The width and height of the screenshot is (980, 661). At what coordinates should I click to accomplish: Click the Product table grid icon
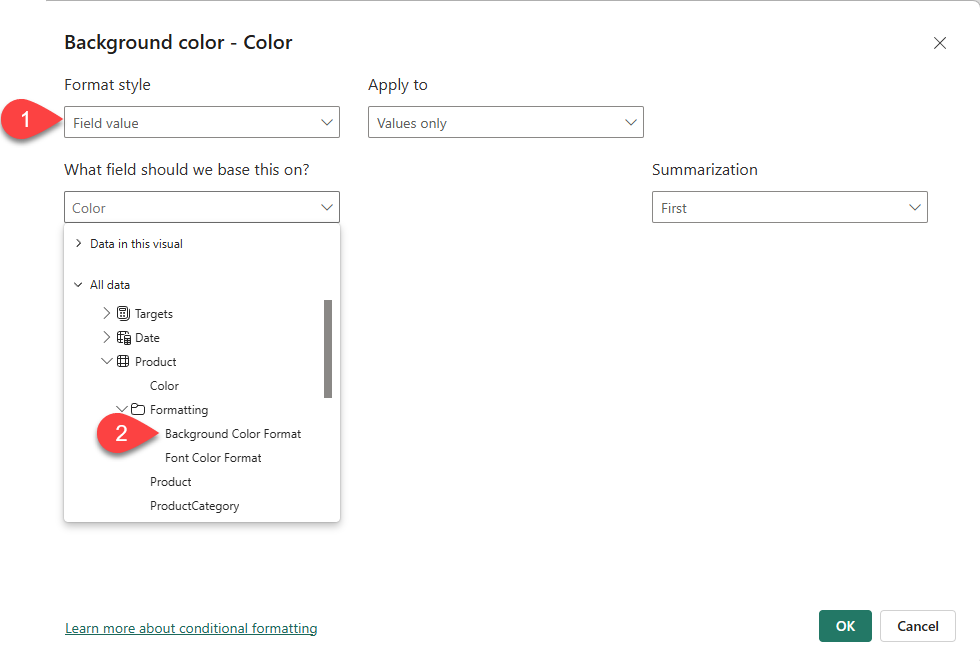[x=124, y=362]
